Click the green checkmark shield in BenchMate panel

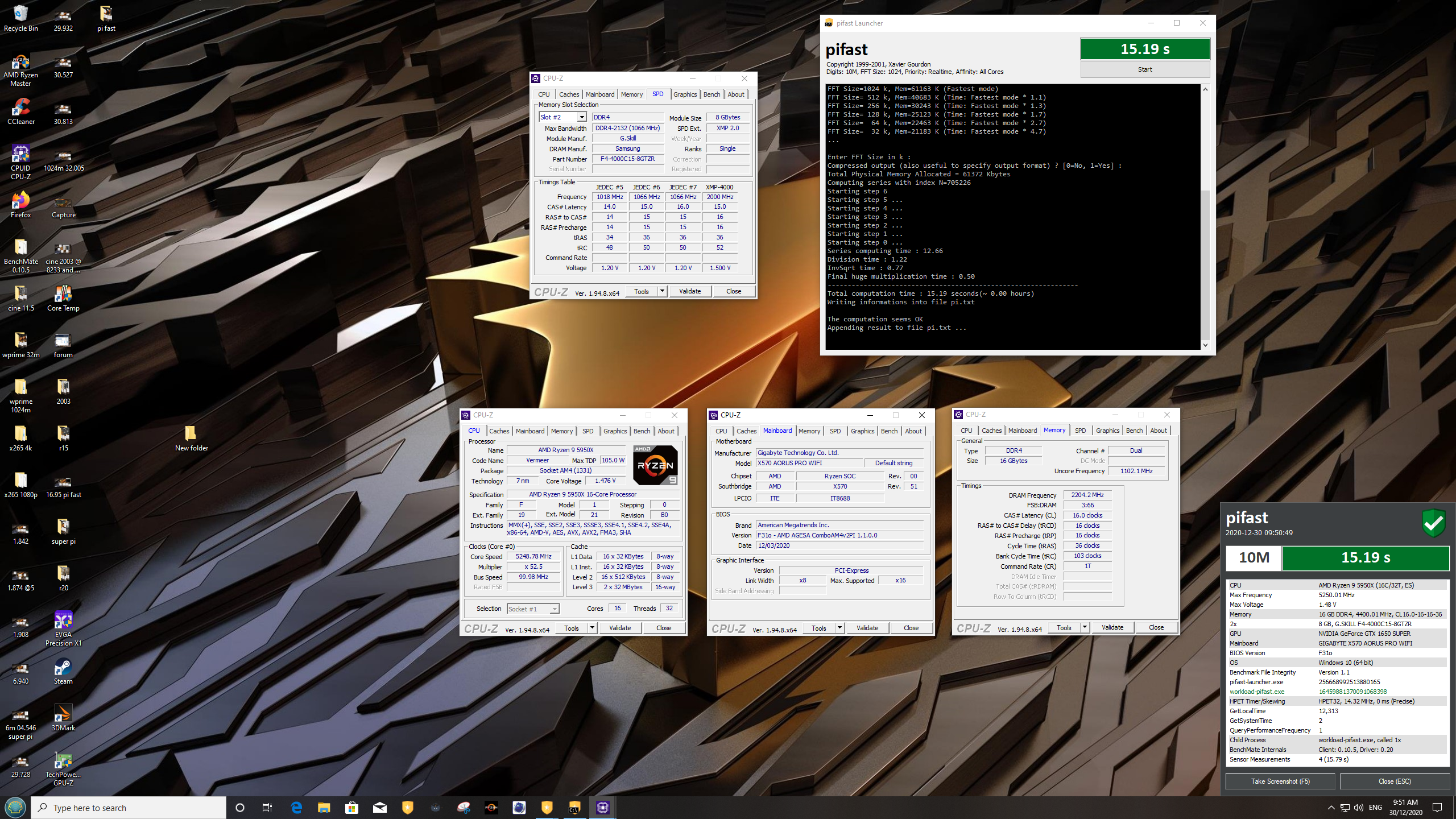click(1433, 522)
